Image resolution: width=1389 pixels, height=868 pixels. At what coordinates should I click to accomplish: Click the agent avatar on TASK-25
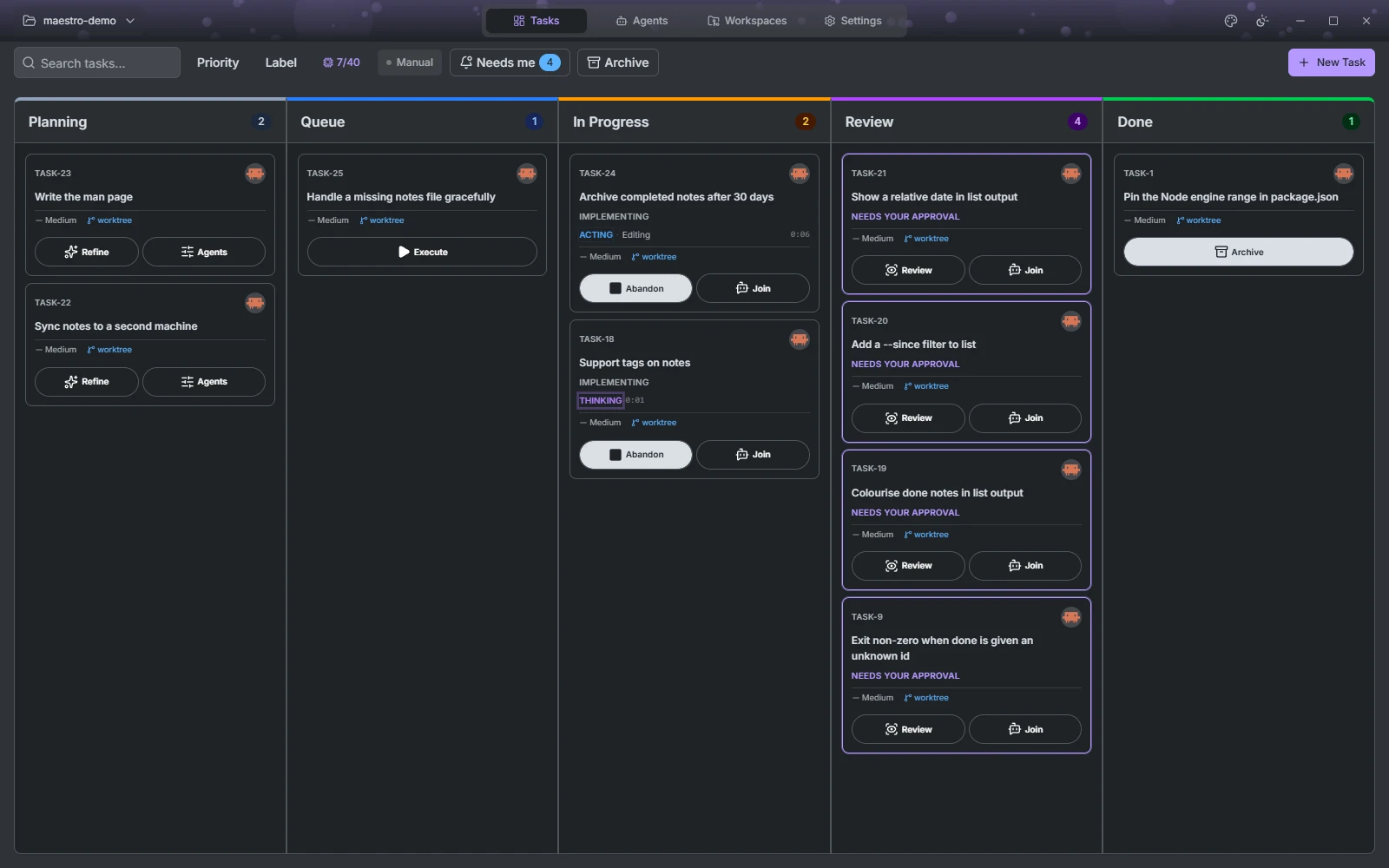(x=527, y=174)
